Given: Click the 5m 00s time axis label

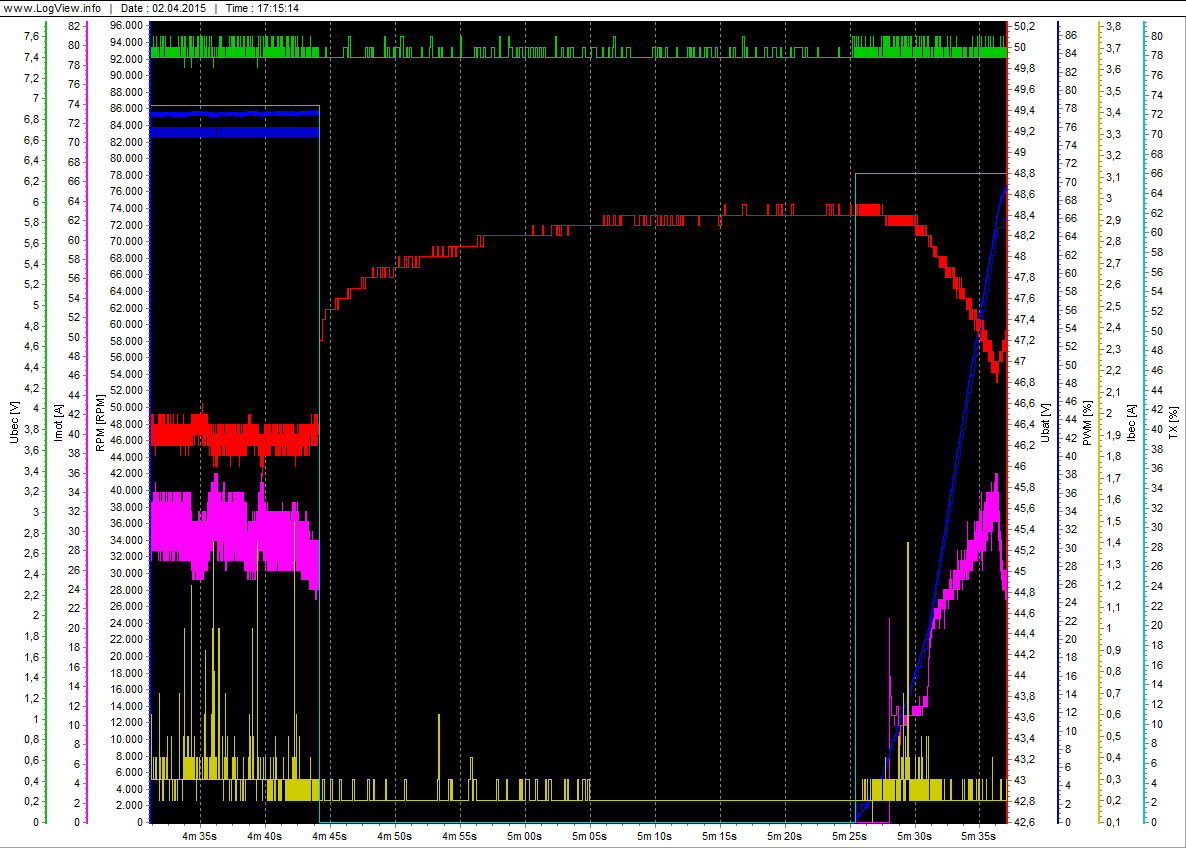Looking at the screenshot, I should pyautogui.click(x=525, y=836).
